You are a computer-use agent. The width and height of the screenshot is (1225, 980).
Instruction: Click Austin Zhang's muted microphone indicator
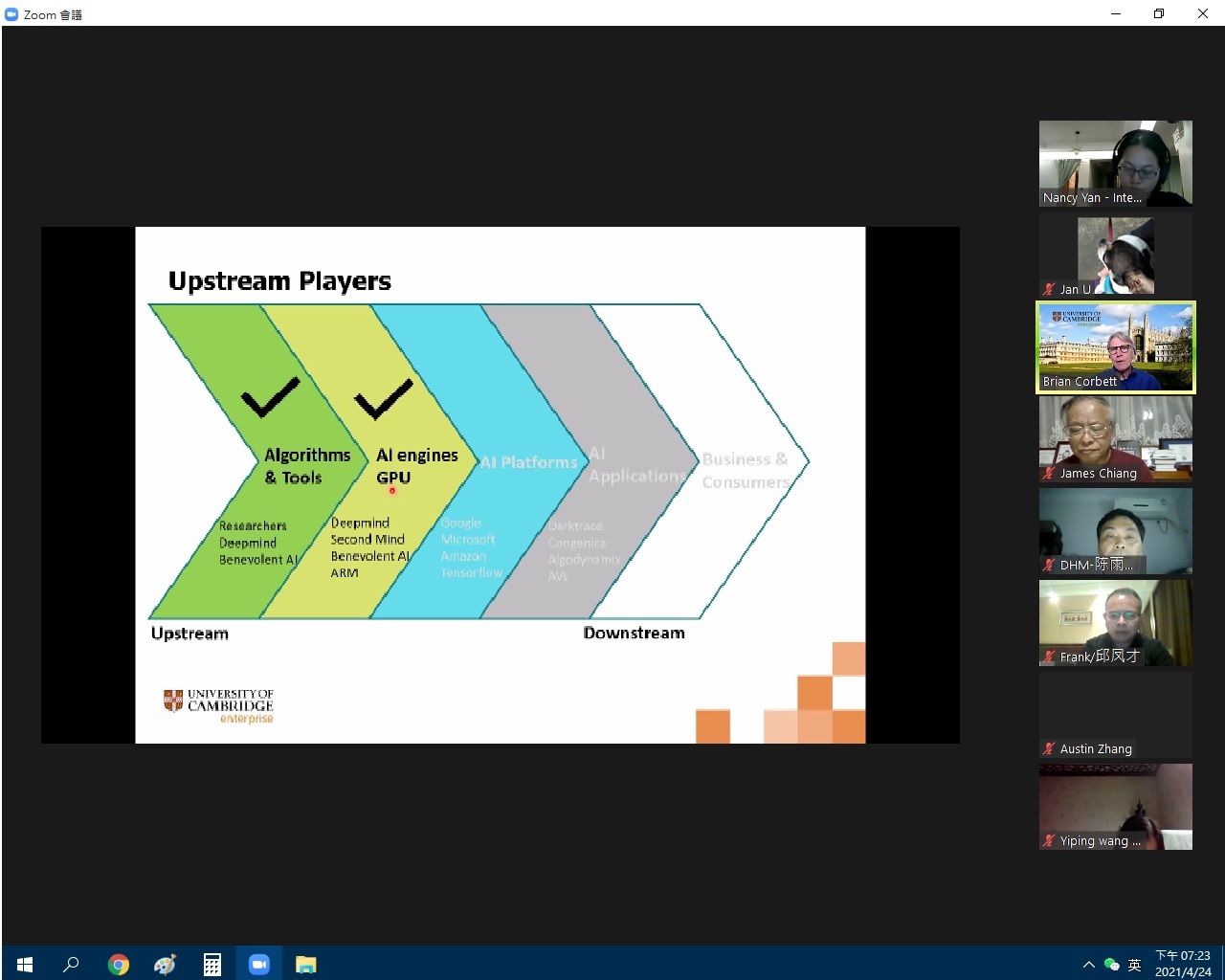(1049, 749)
